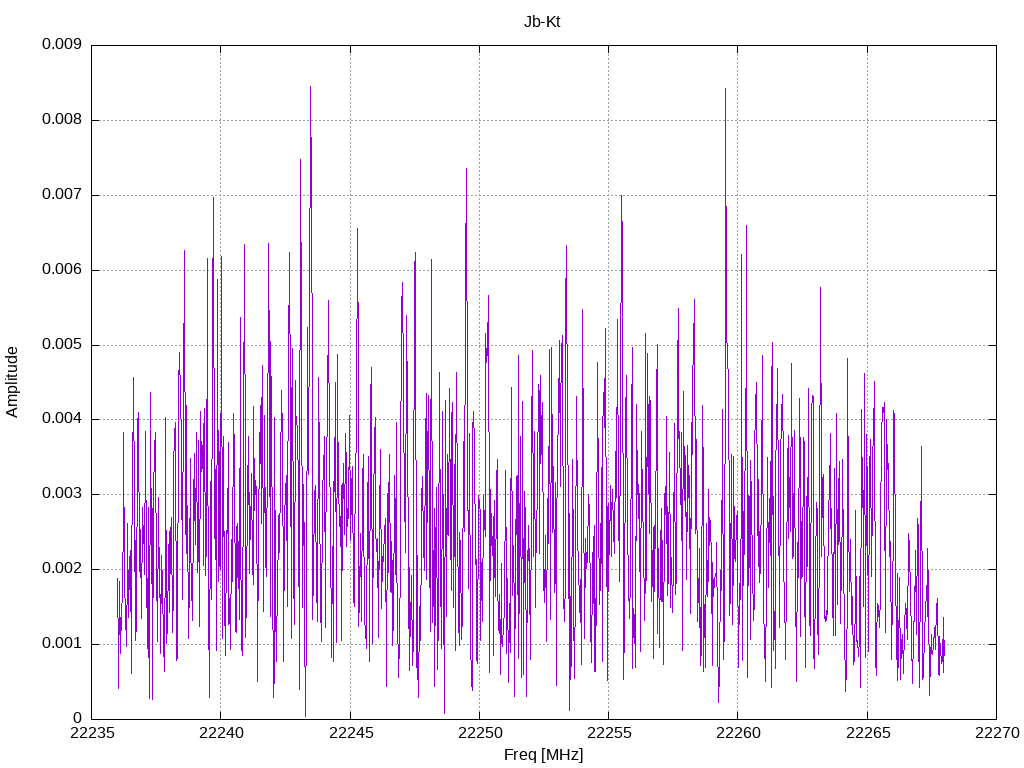
Task: Click y-axis value 0.002
Action: pyautogui.click(x=62, y=569)
